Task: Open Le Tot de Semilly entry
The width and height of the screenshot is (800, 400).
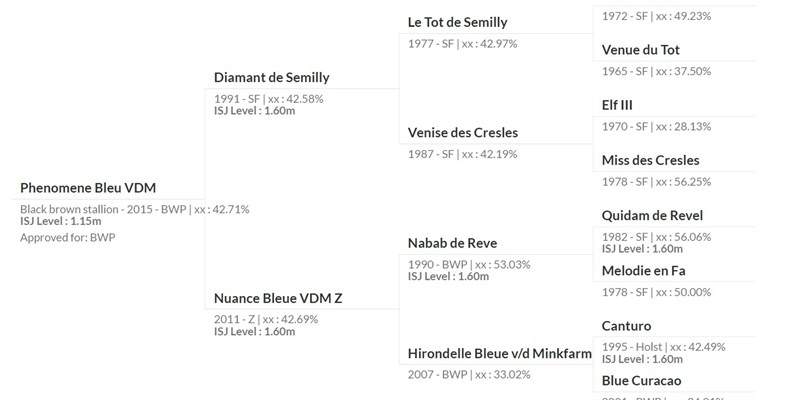Action: 457,22
